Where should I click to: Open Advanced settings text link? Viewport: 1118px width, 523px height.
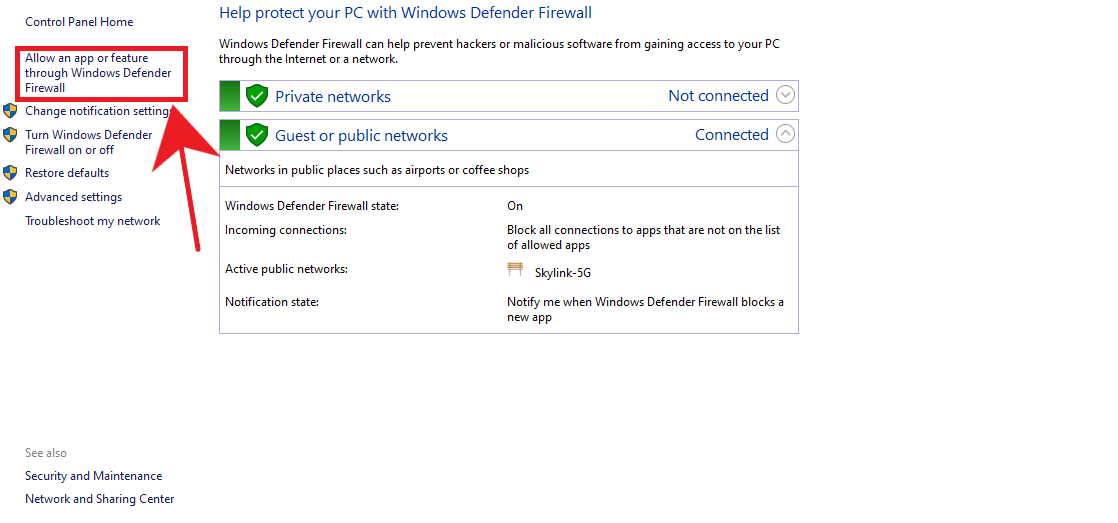74,197
